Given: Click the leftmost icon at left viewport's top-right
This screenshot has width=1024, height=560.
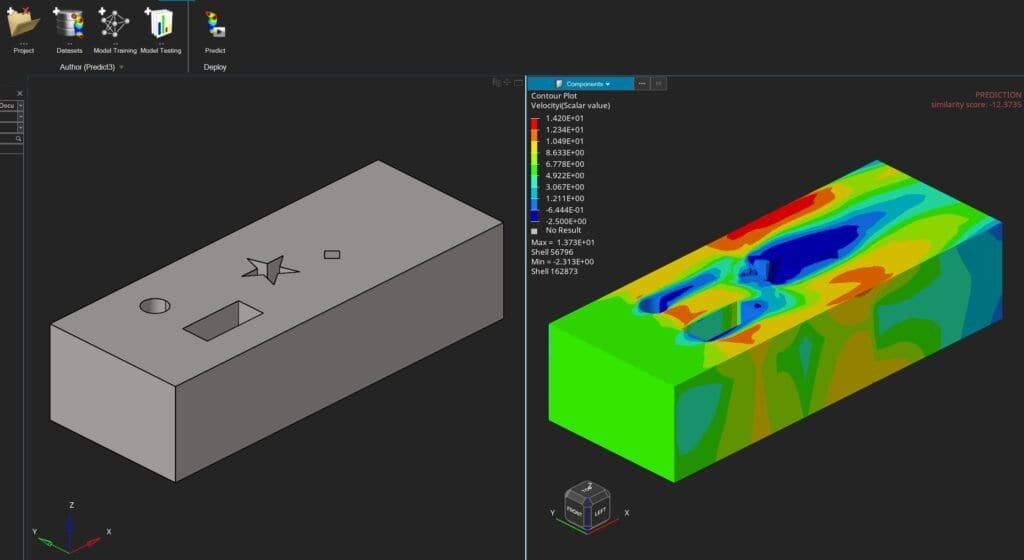Looking at the screenshot, I should 496,82.
